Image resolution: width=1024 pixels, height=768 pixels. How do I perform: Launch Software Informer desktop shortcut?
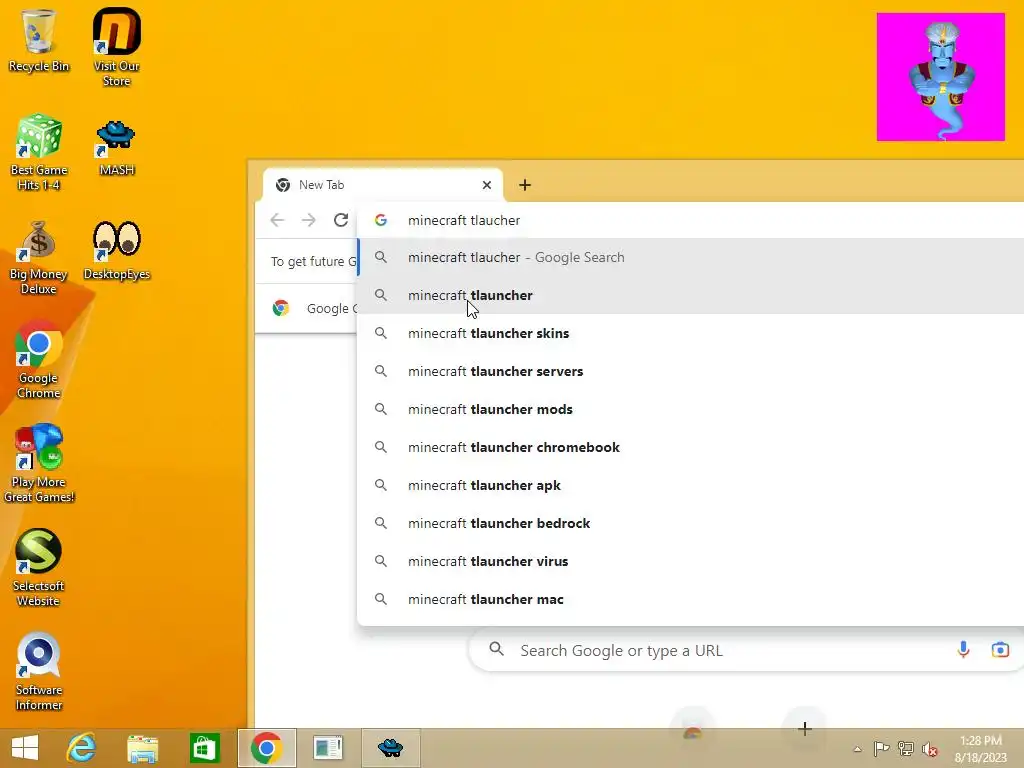point(39,671)
